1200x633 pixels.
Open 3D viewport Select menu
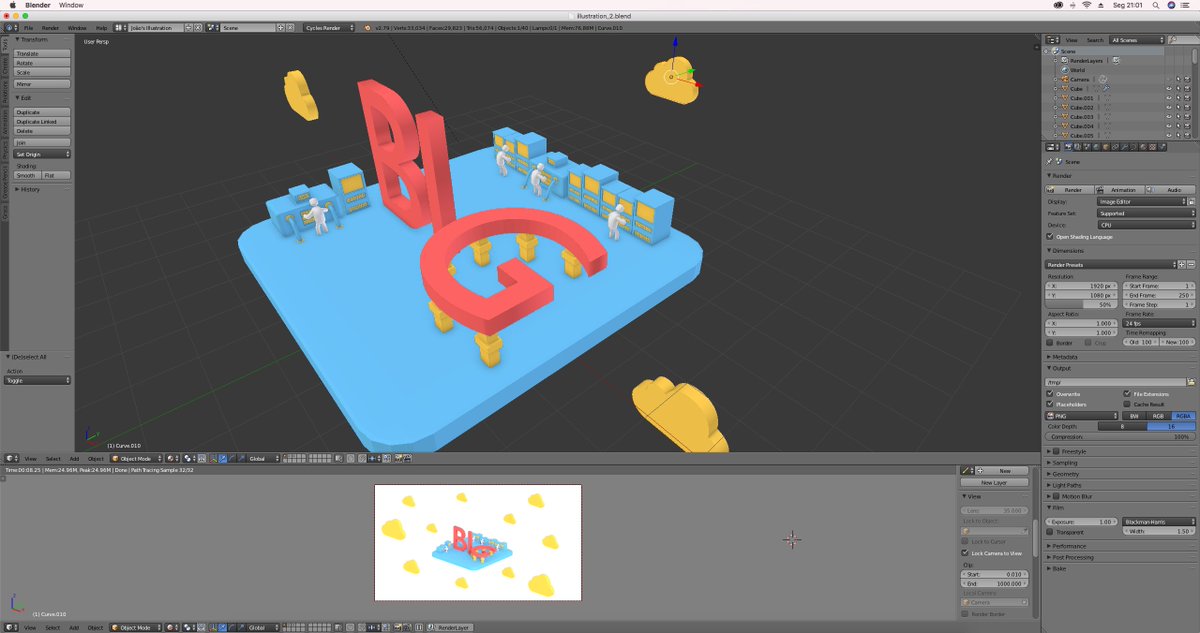pos(53,458)
